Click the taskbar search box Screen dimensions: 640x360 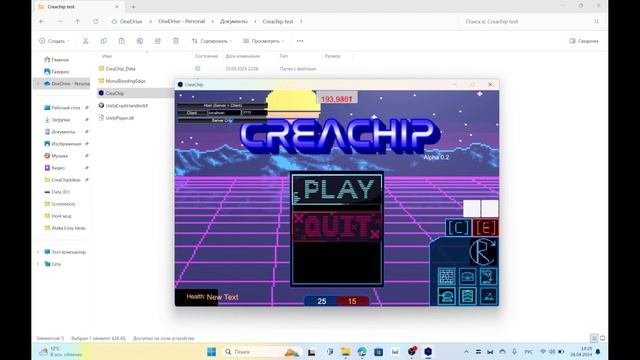pyautogui.click(x=261, y=351)
